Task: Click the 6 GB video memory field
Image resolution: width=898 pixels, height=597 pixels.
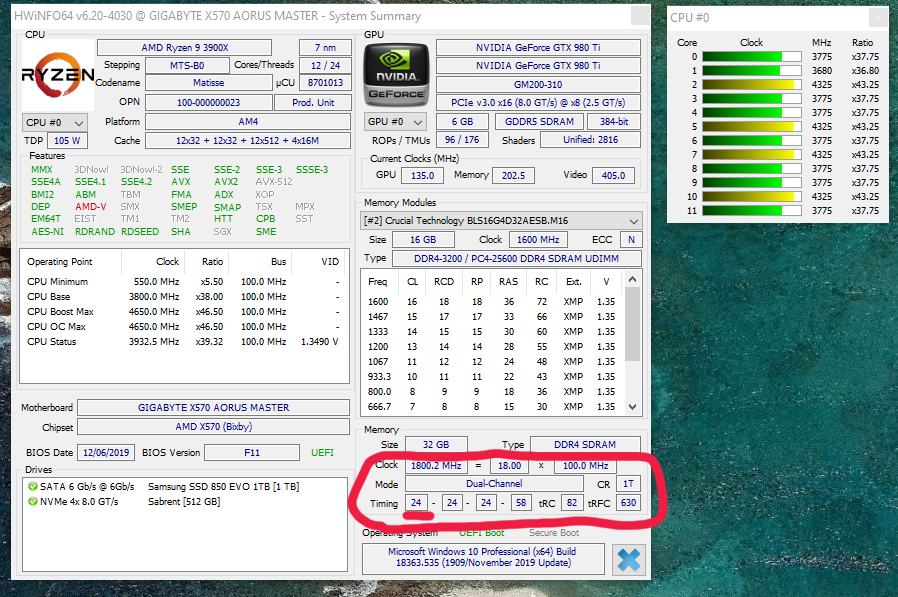Action: pyautogui.click(x=462, y=121)
